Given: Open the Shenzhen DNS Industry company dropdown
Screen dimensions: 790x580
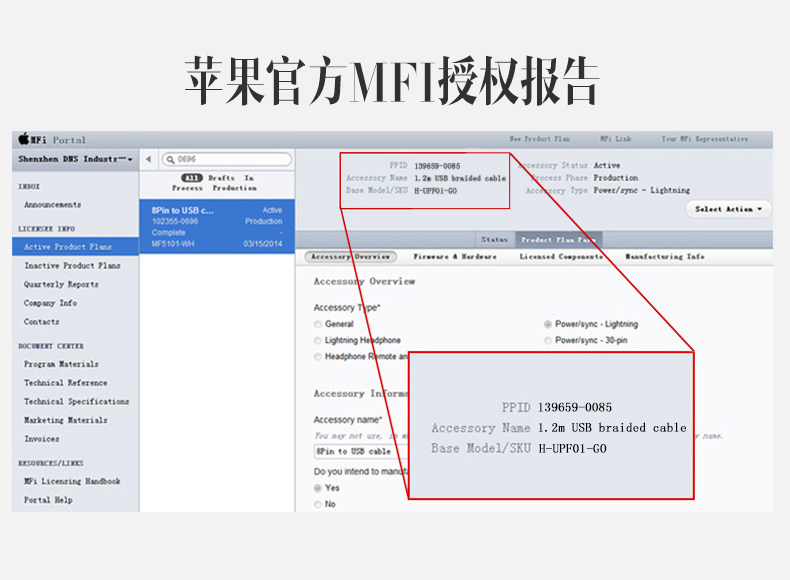Looking at the screenshot, I should [75, 159].
